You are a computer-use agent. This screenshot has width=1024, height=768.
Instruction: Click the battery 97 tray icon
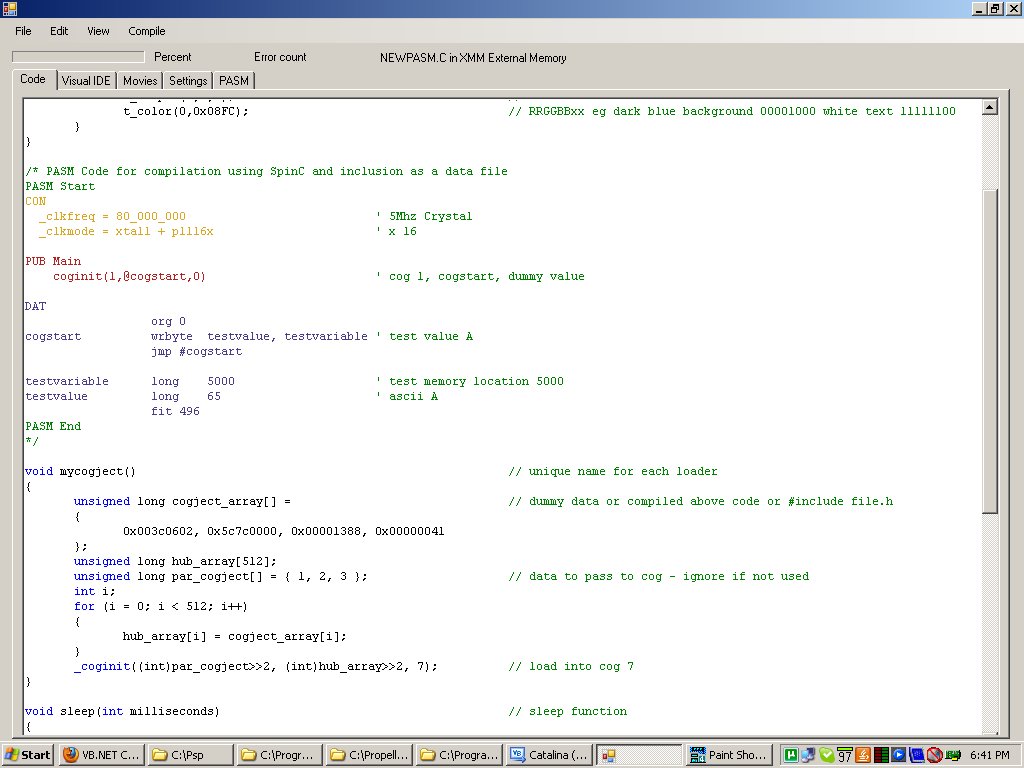click(844, 755)
